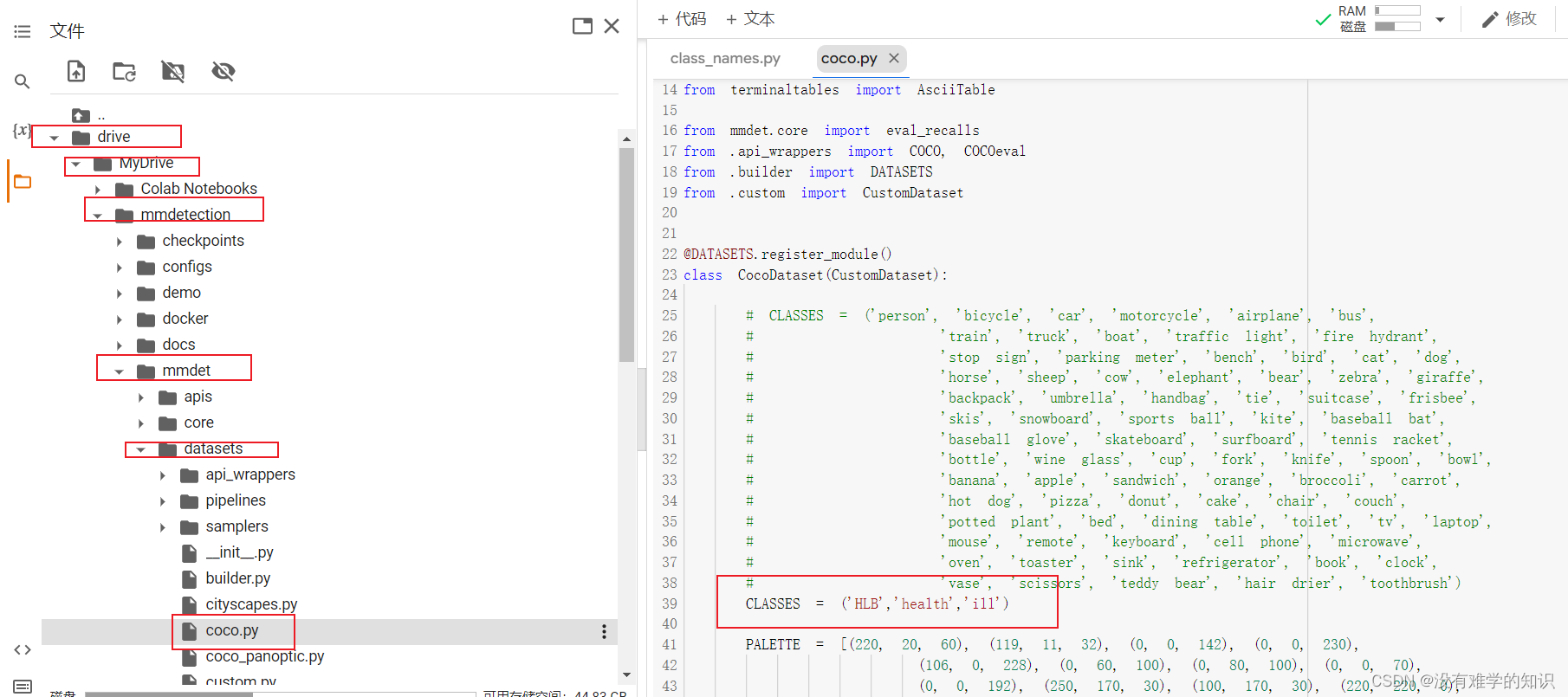Select the Colab Notebooks folder name
Image resolution: width=1568 pixels, height=697 pixels.
tap(199, 189)
